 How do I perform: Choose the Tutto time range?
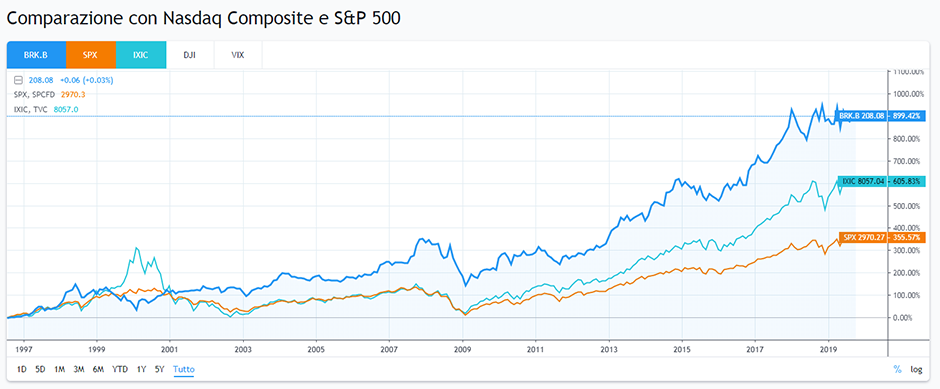tap(183, 369)
